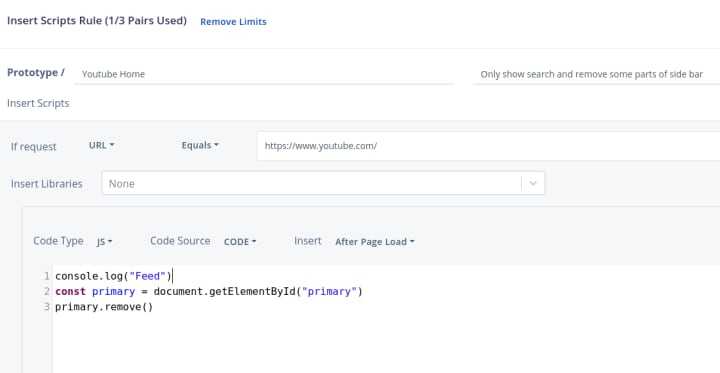Click the 'Code Type' label
Screen dimensions: 720x373
[58, 241]
